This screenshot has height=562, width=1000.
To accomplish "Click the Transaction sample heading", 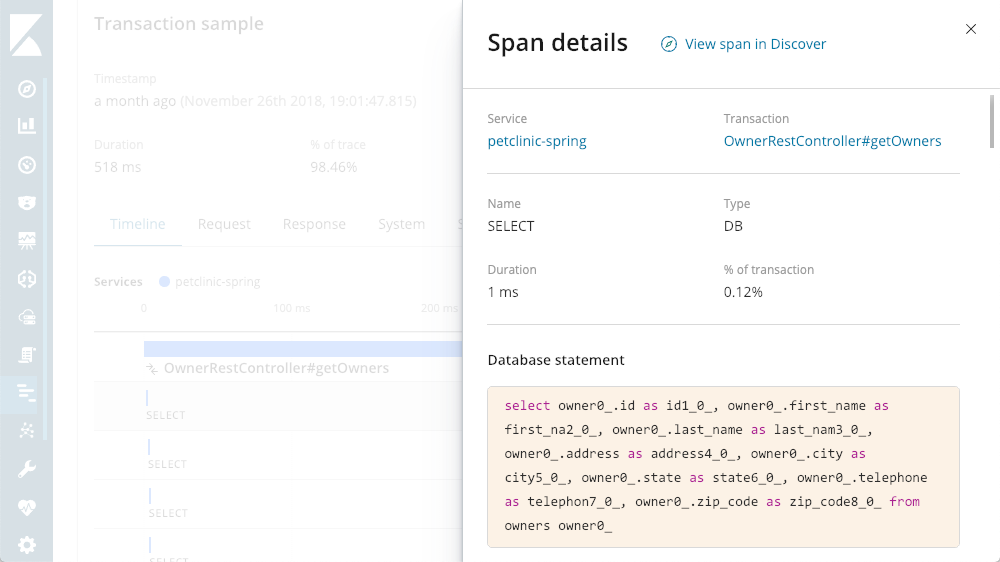I will click(179, 24).
